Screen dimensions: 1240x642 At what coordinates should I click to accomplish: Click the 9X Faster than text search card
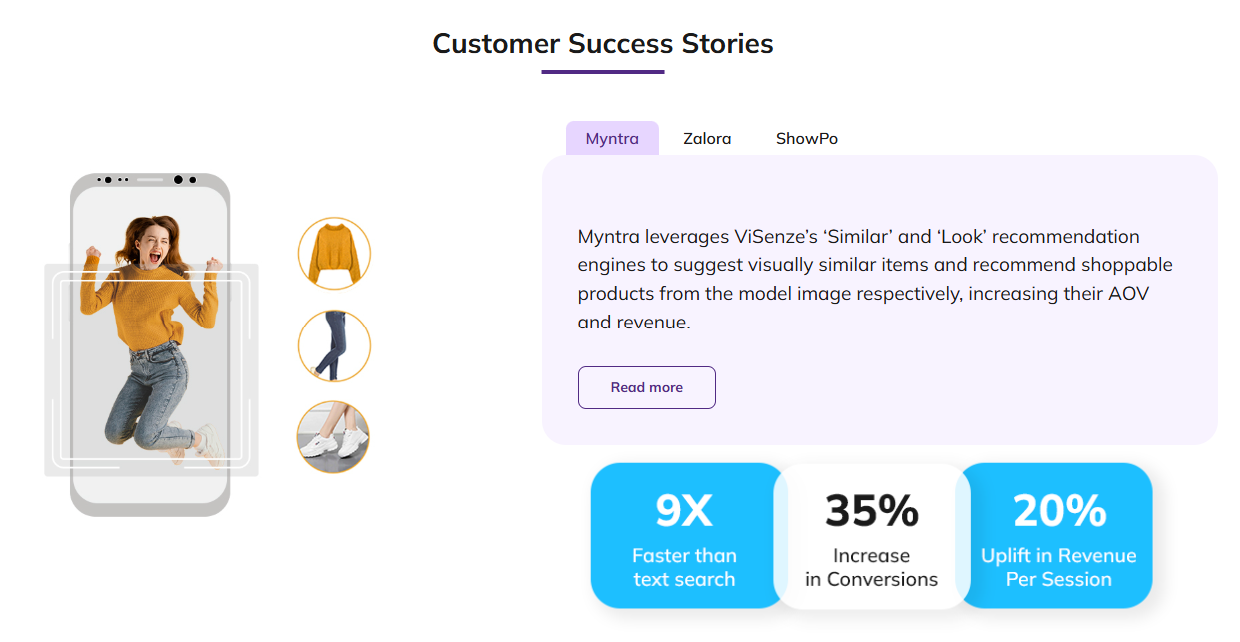point(684,535)
